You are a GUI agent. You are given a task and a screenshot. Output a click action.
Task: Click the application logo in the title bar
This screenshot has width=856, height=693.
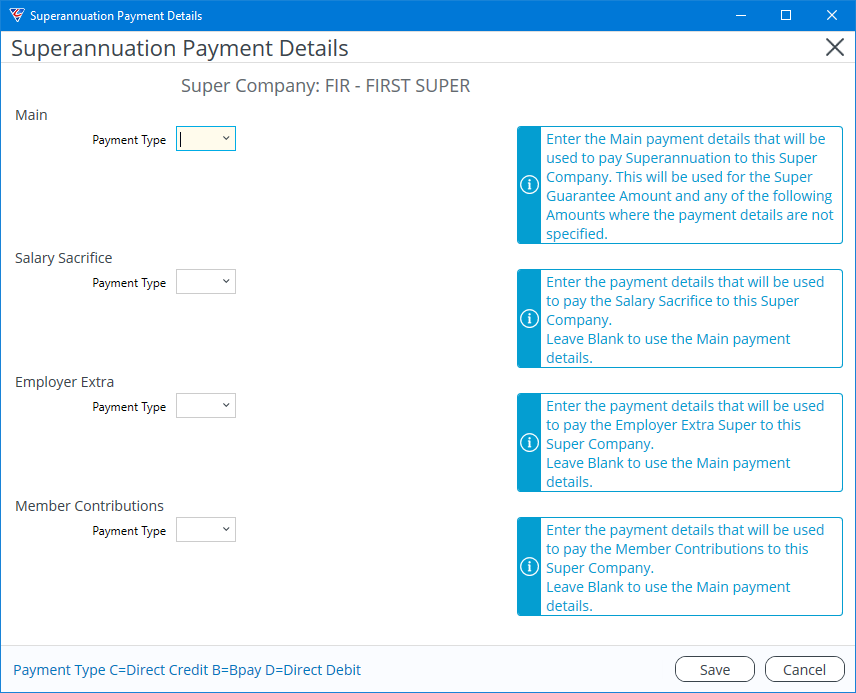coord(17,15)
